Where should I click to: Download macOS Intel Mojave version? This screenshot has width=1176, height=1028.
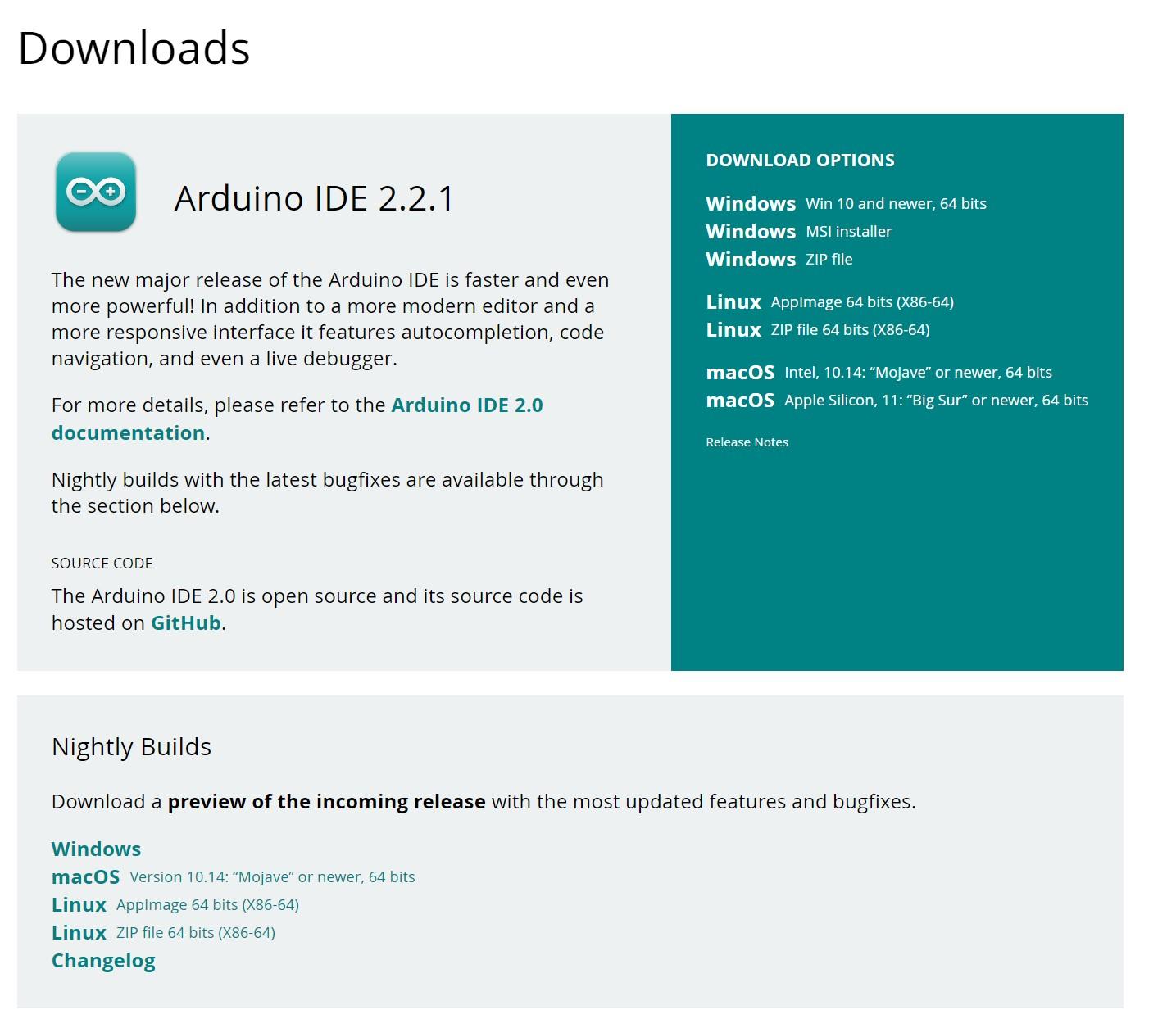879,372
